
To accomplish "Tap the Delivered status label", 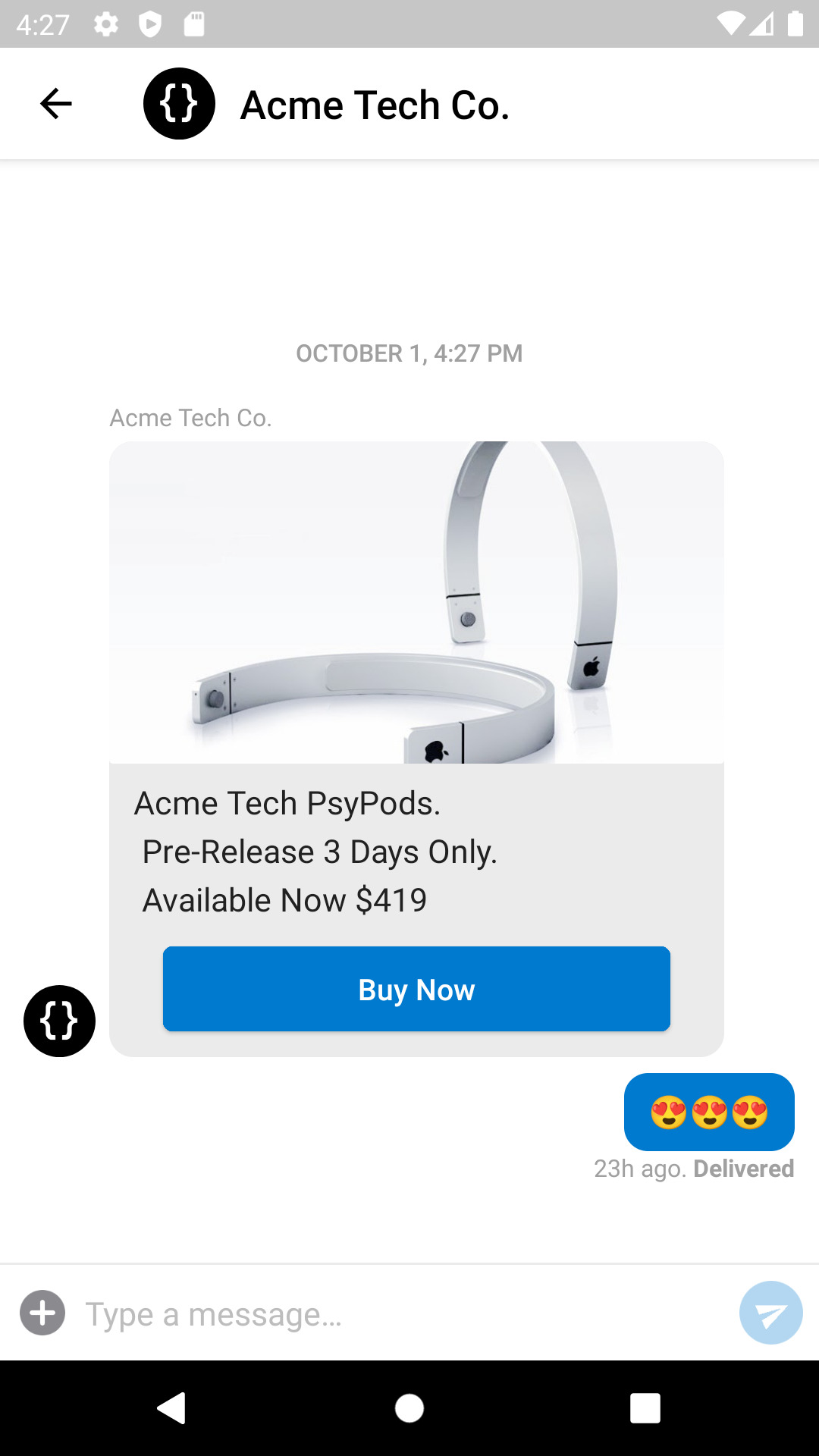I will coord(744,1169).
